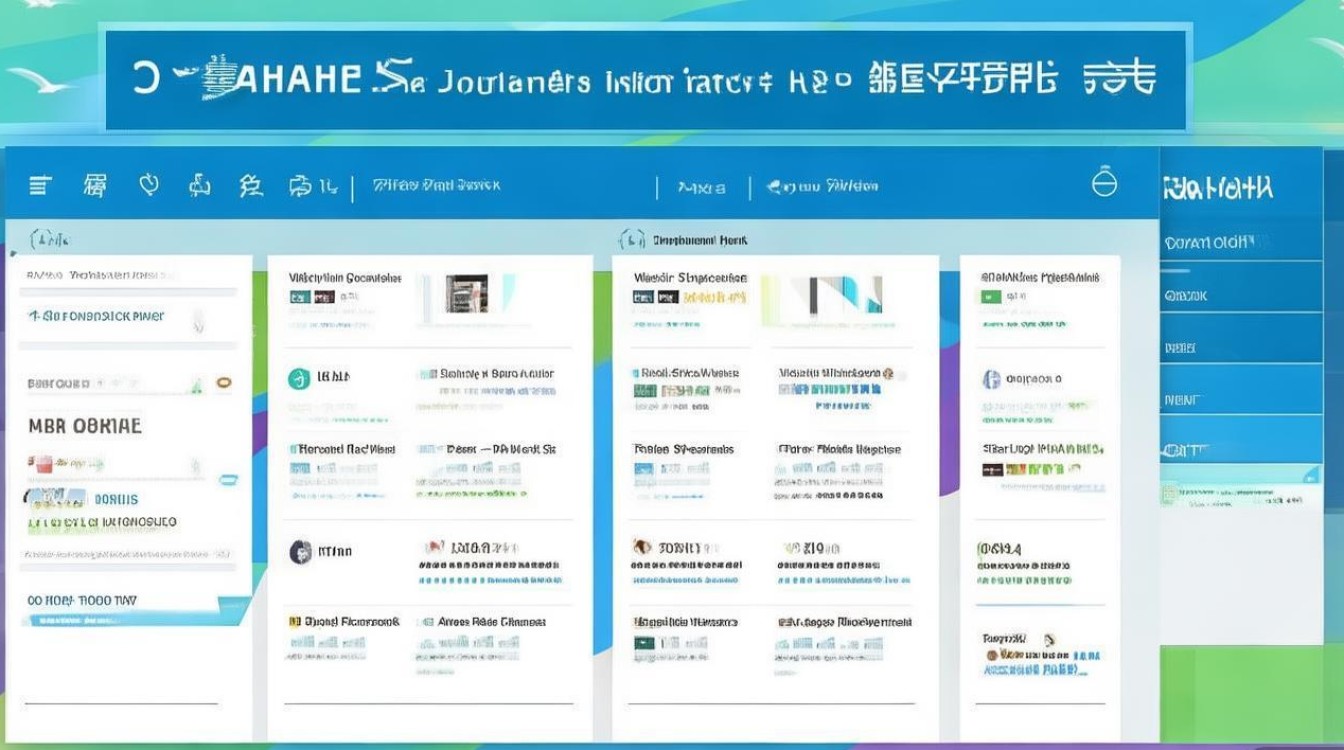Click the orange ring icon in the left panel
Screen dimensions: 1344x750
click(x=224, y=383)
